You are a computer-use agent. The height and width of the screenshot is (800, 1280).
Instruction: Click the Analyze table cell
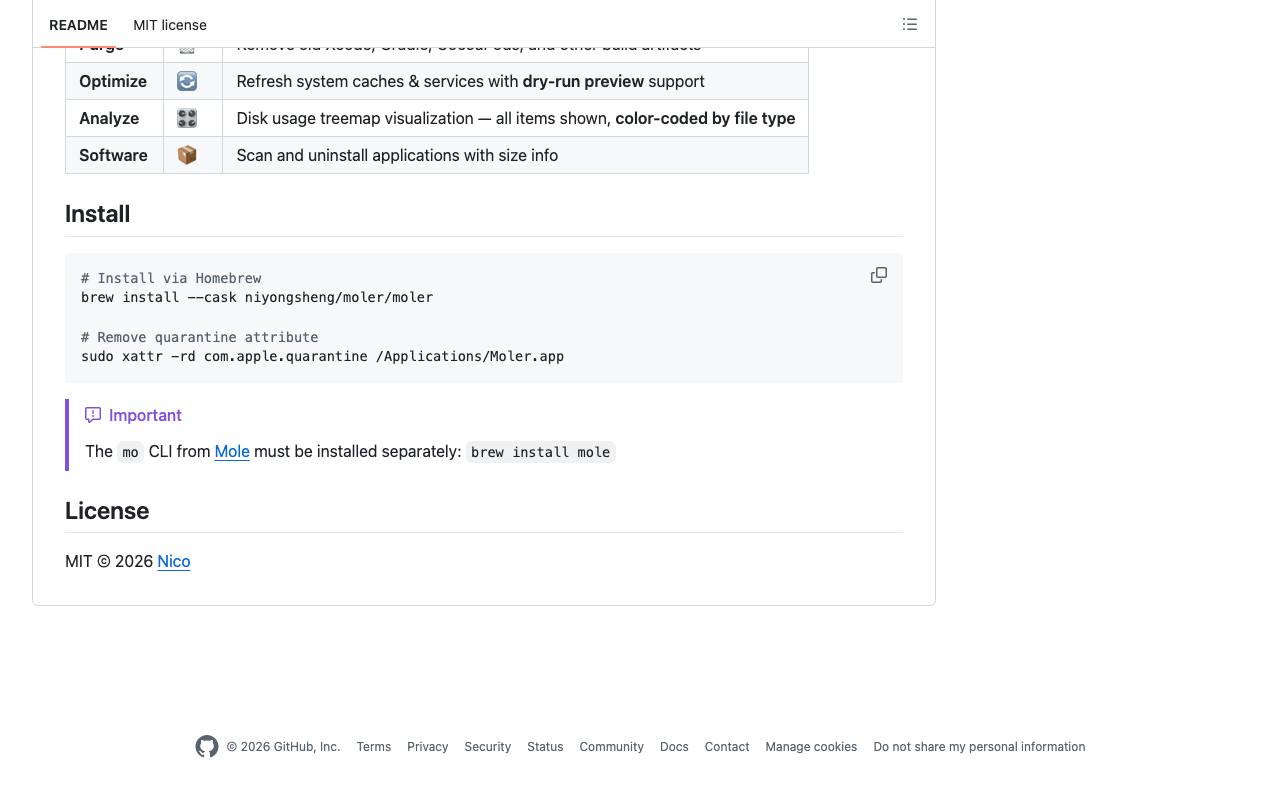pyautogui.click(x=114, y=118)
